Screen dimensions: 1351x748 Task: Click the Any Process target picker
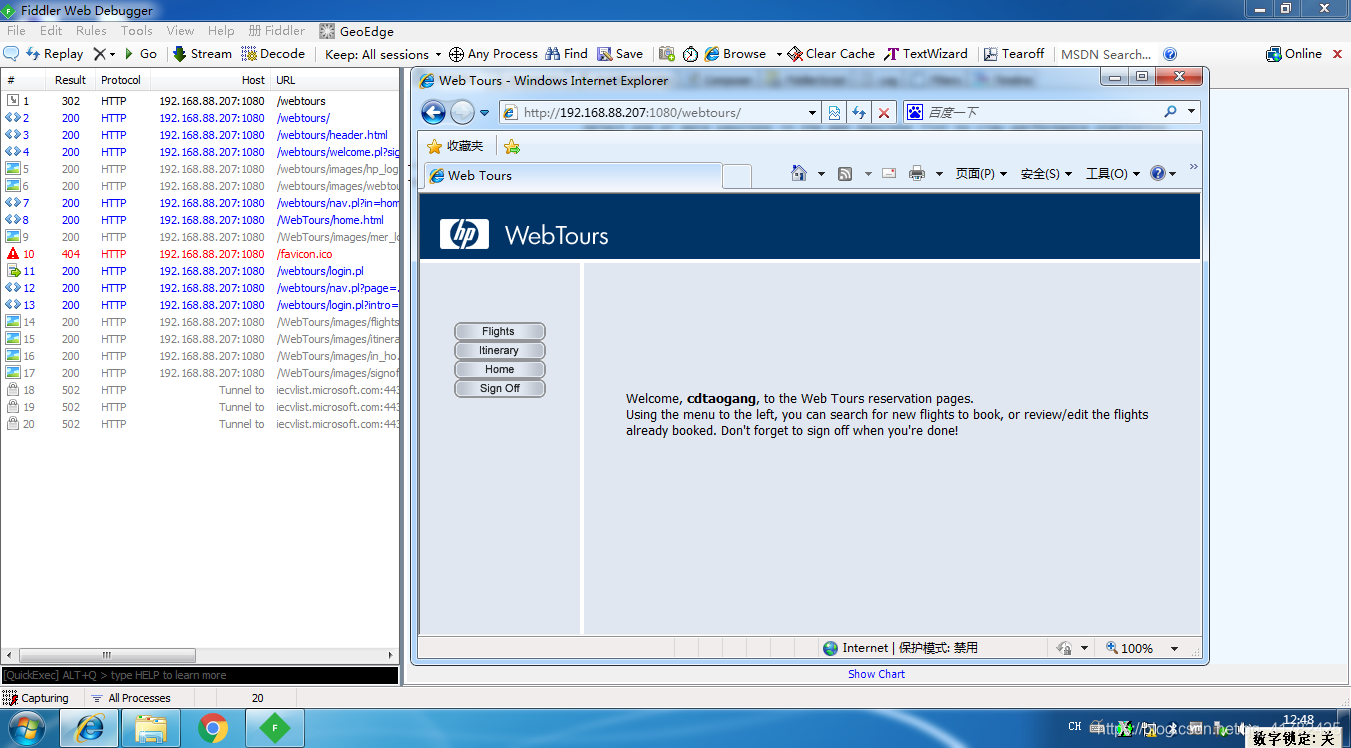click(493, 54)
